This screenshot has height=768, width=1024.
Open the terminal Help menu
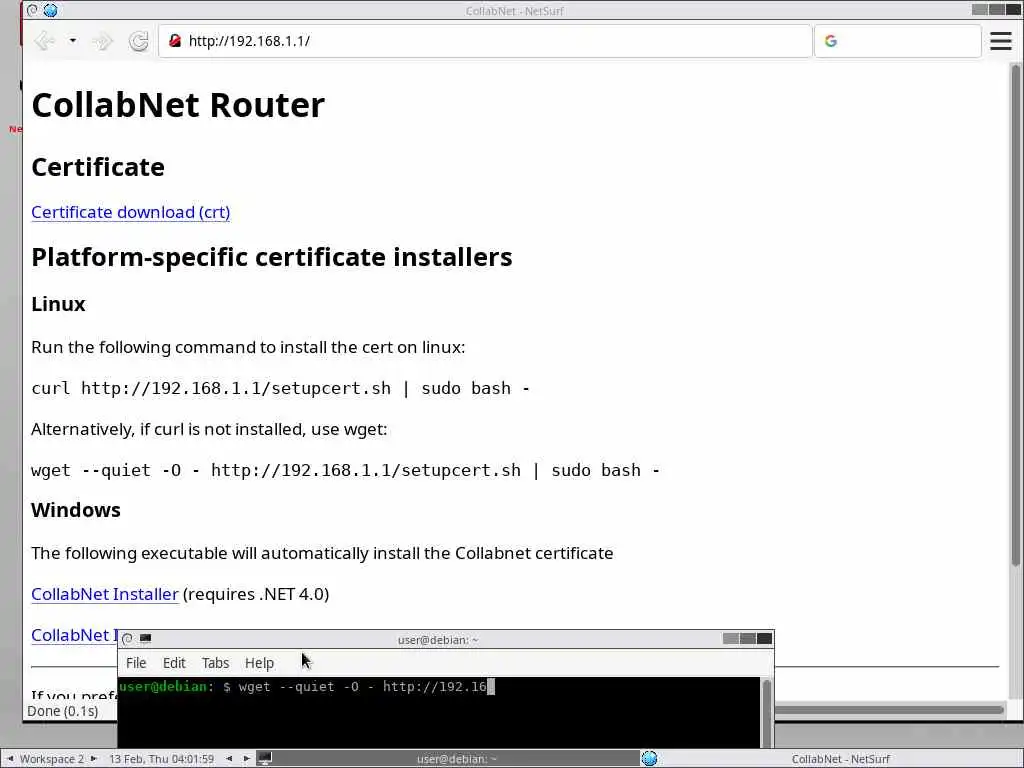[x=259, y=663]
